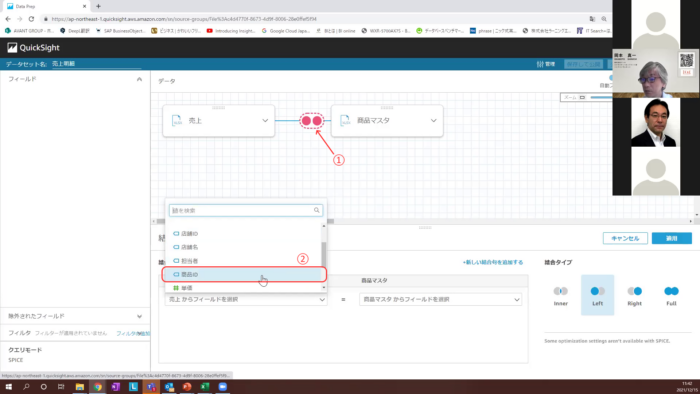The image size is (700, 394).
Task: Open the Introducing Insight YouTube bookmark
Action: 231,31
